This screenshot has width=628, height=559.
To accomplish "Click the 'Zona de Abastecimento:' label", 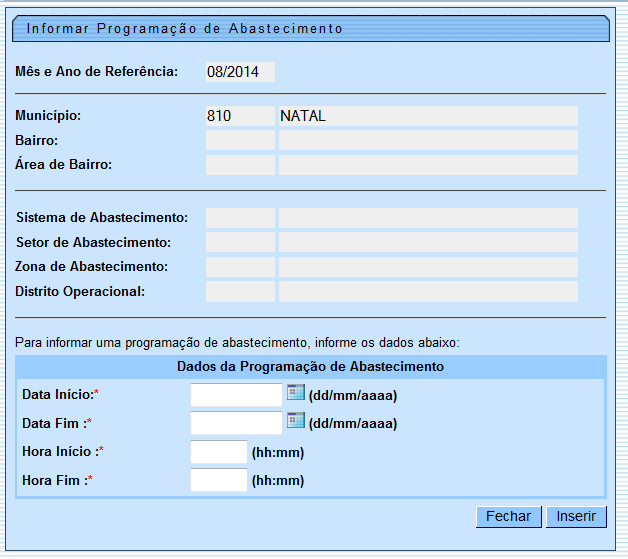I will (x=91, y=266).
